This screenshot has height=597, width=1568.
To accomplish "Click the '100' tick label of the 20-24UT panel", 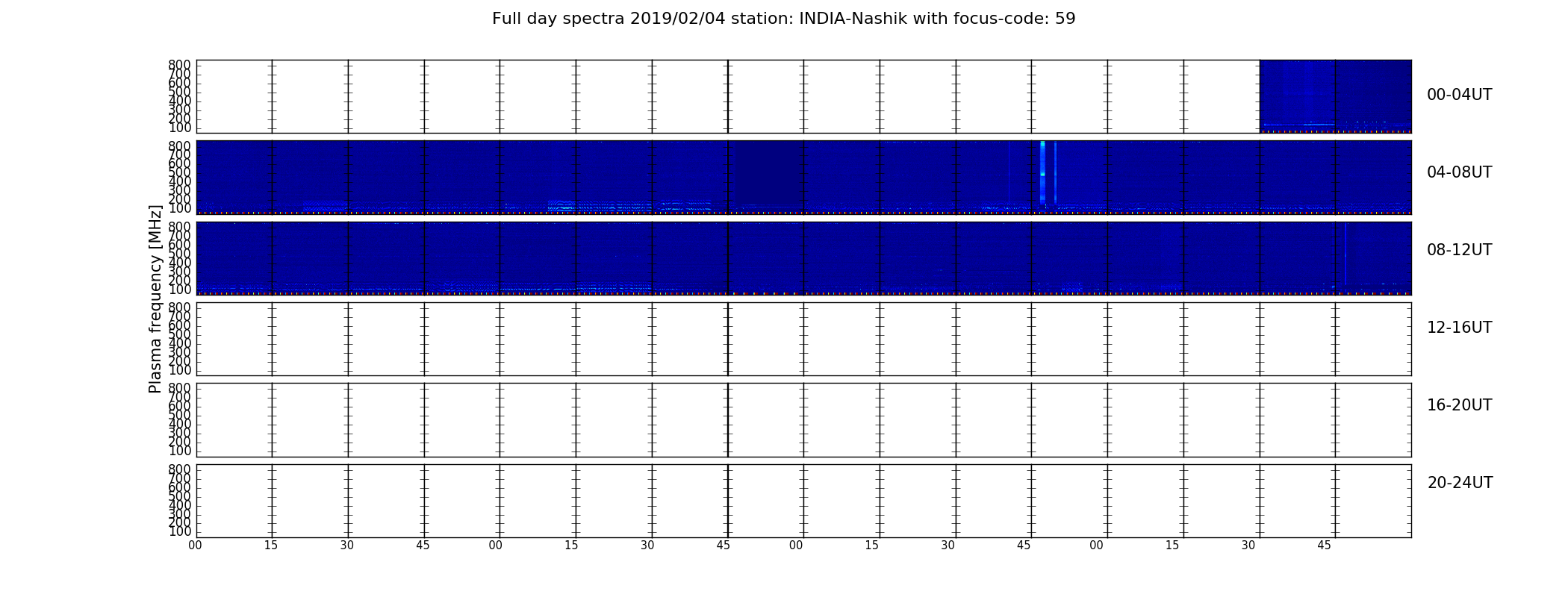I will click(179, 531).
